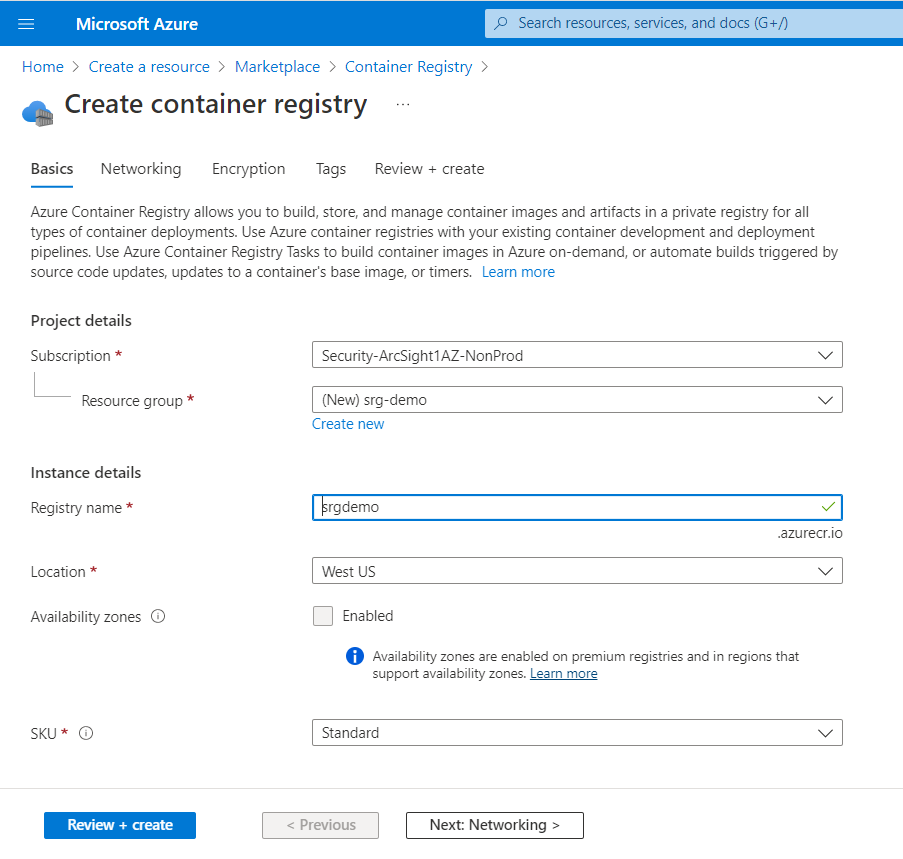Expand the Location dropdown
Screen dimensions: 903x859
(577, 571)
